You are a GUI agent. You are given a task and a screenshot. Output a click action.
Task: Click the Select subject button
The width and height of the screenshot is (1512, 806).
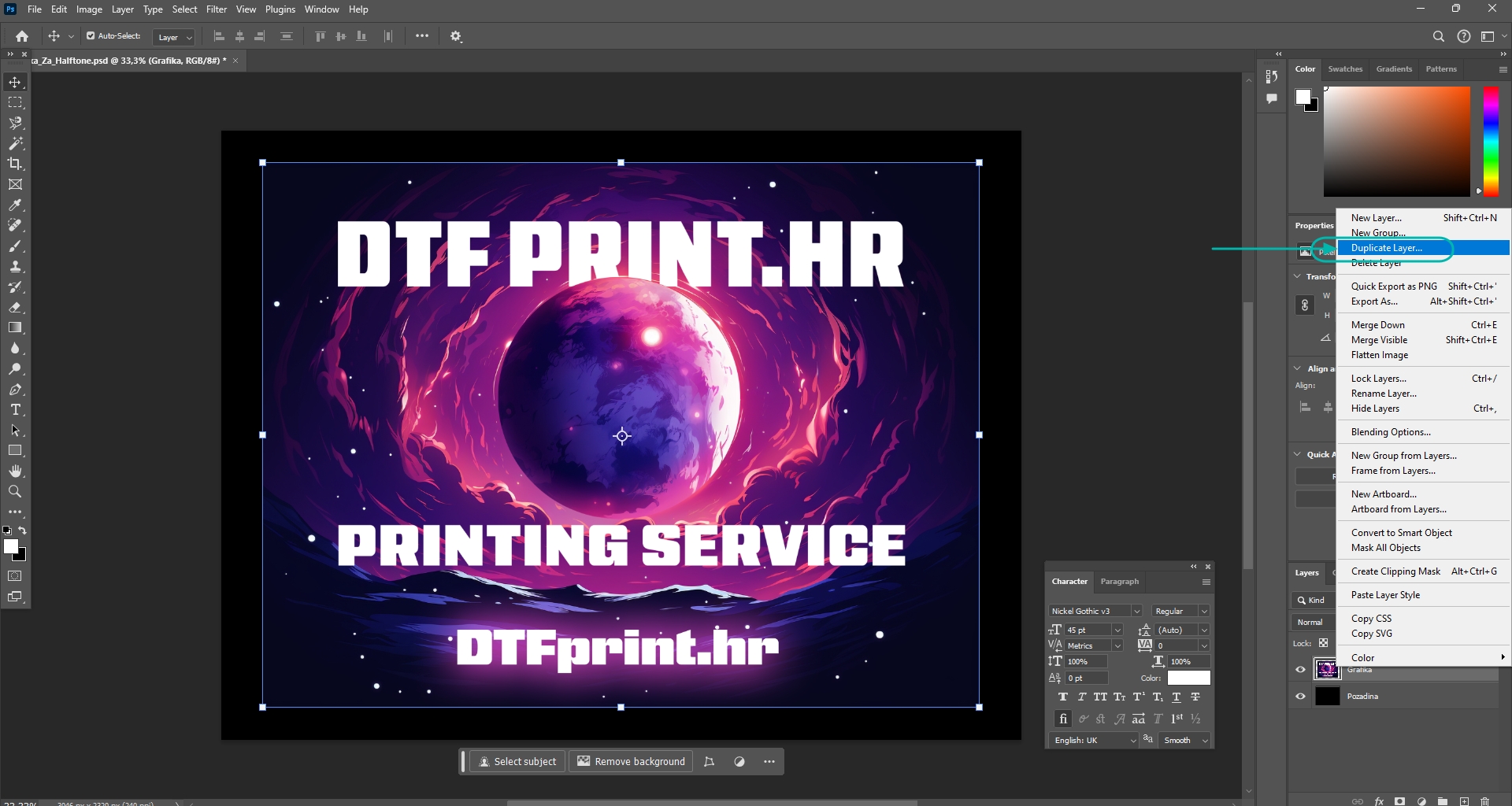[517, 761]
